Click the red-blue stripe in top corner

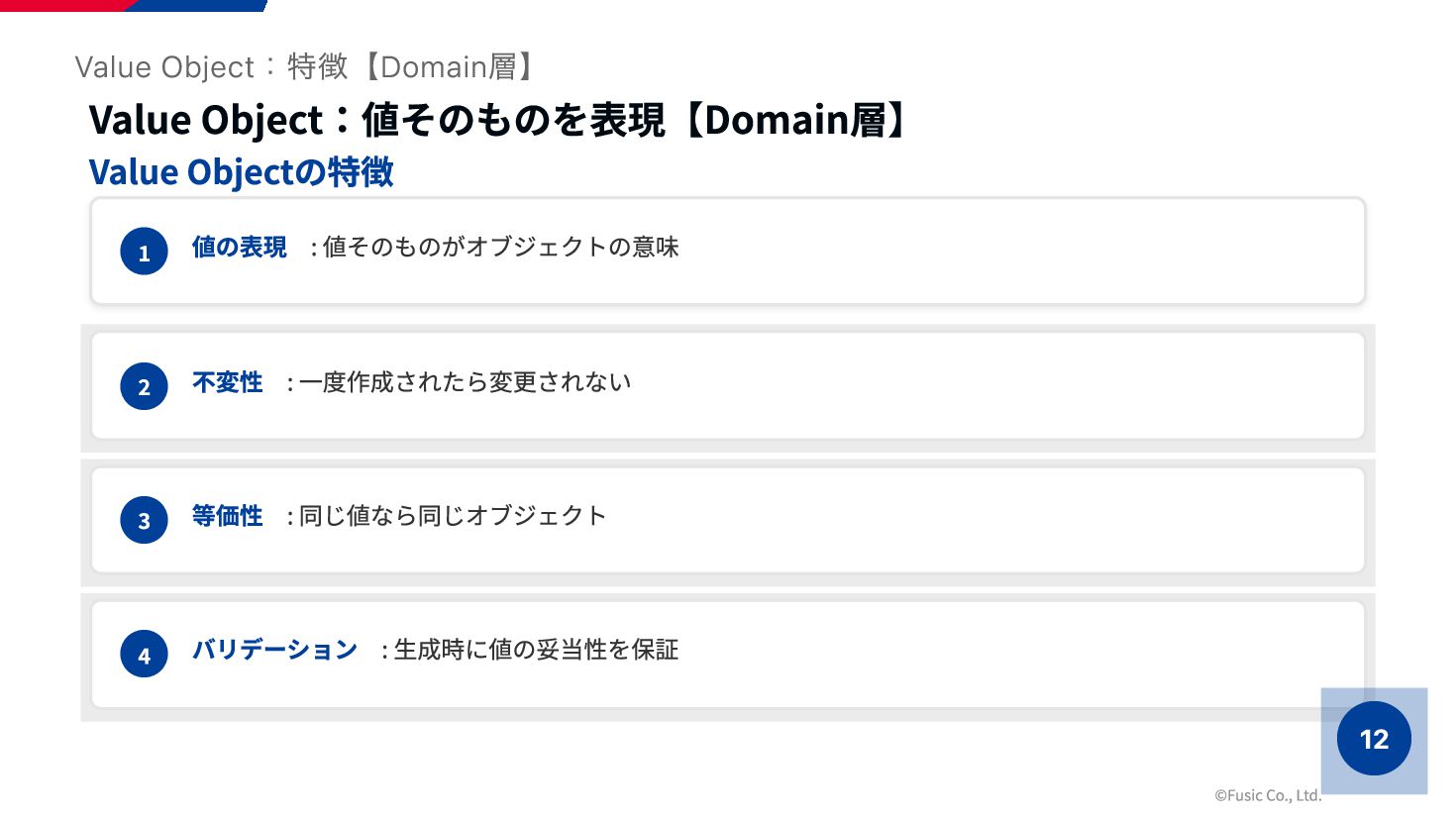point(134,5)
